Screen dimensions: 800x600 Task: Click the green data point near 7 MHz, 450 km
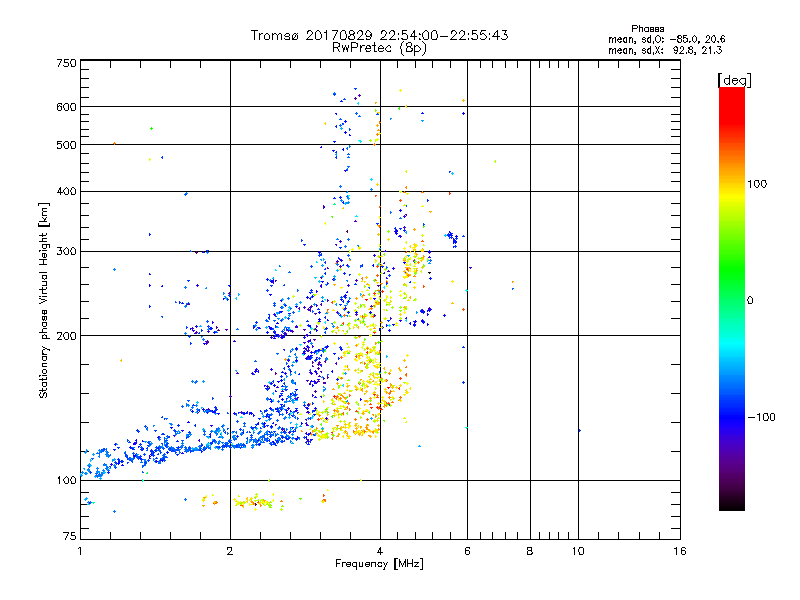point(495,161)
